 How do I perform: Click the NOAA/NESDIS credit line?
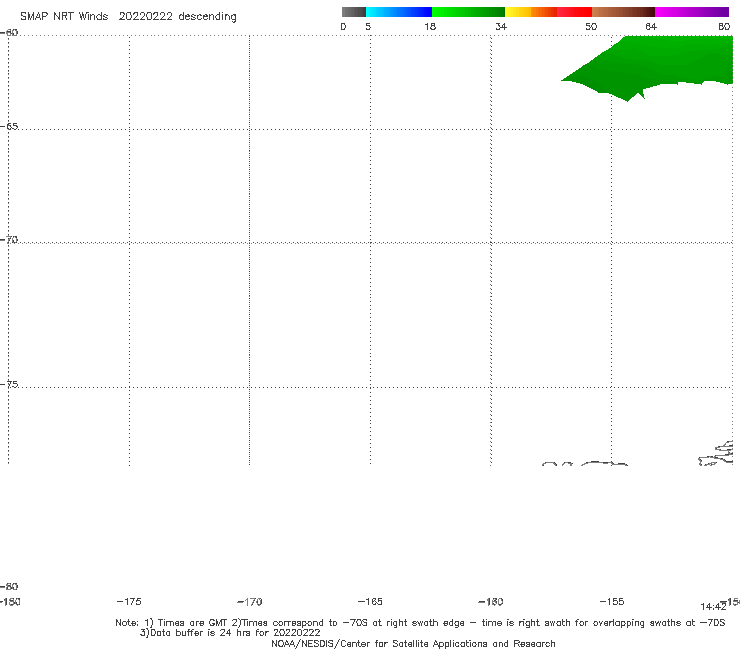tap(413, 643)
